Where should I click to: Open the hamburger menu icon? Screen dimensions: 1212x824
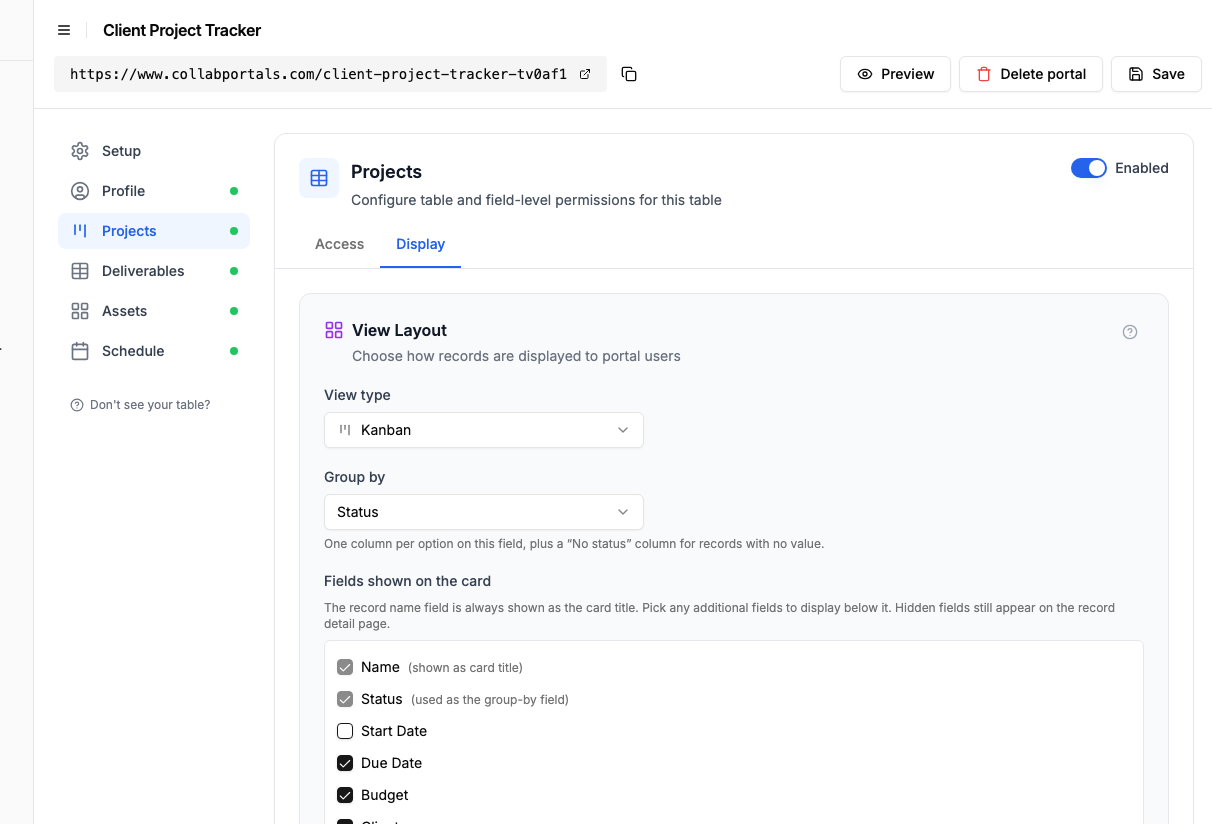64,30
